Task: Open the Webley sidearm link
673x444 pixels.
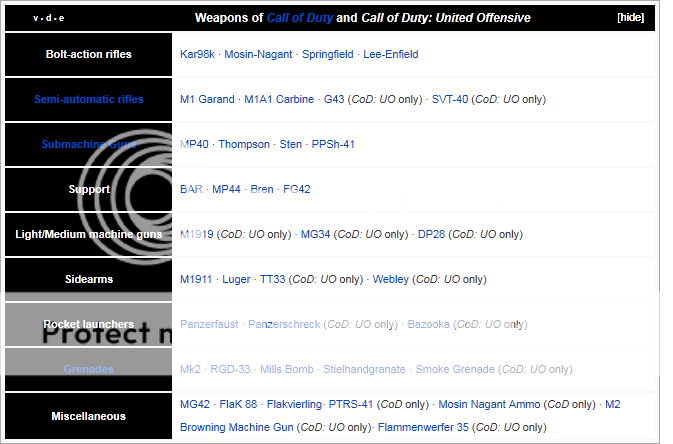Action: [391, 279]
